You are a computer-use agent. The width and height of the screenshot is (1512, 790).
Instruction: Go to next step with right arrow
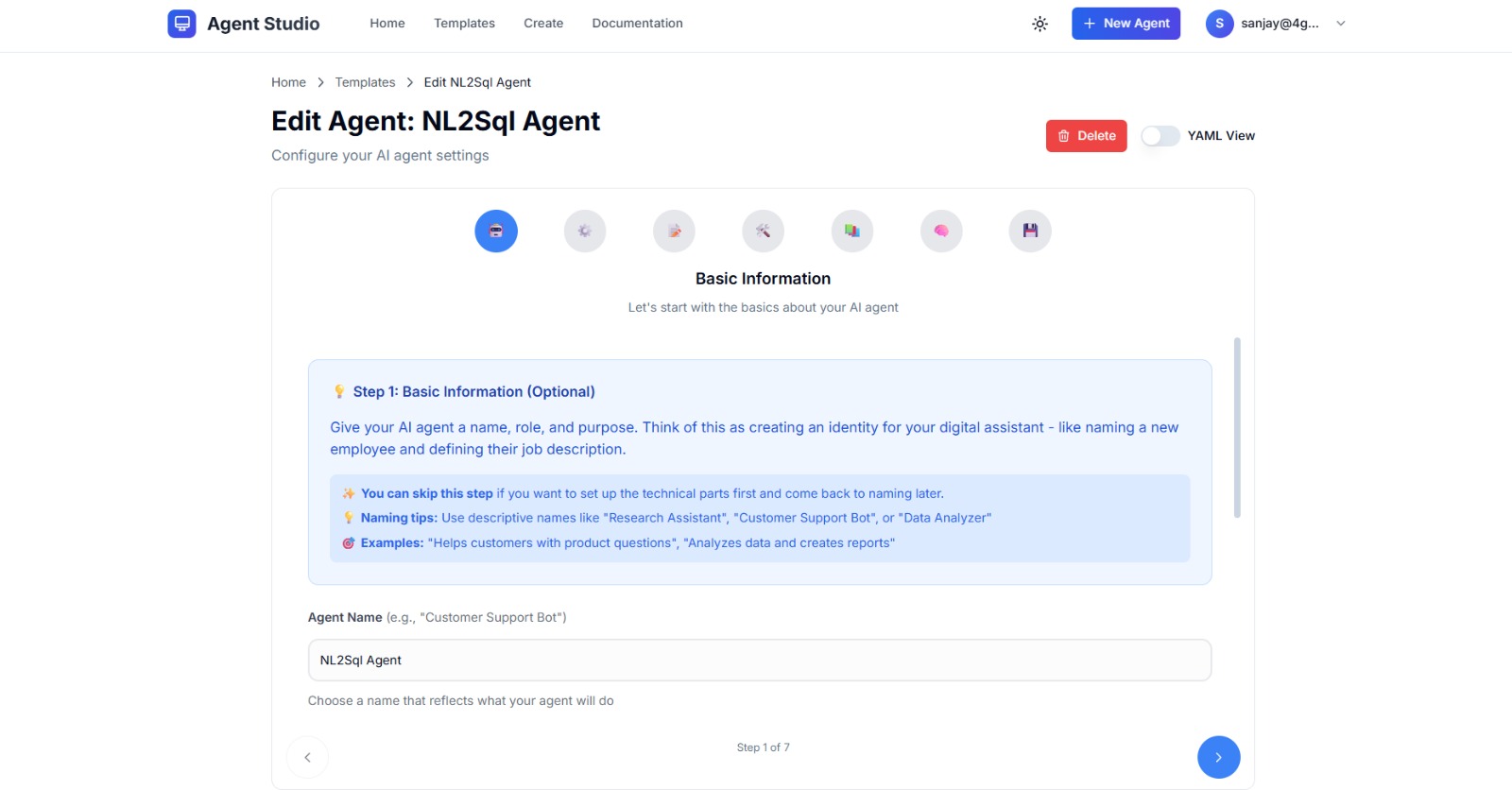(x=1218, y=757)
